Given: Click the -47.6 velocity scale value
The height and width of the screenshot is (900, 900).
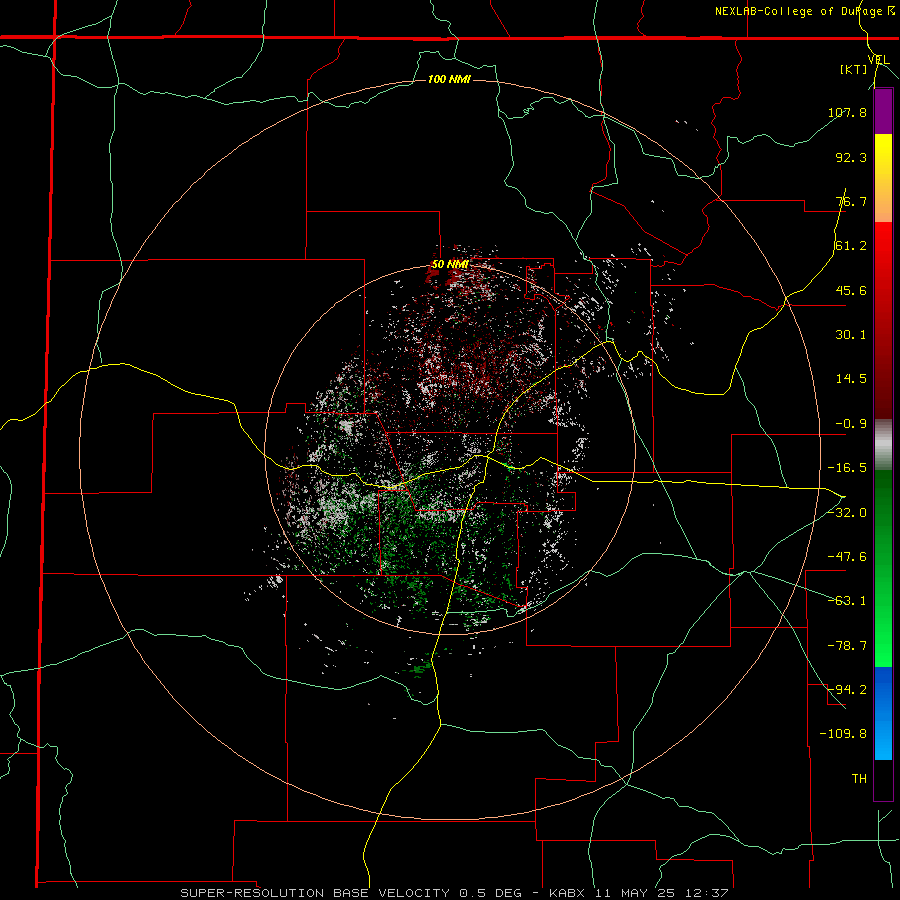Looking at the screenshot, I should click(x=847, y=557).
